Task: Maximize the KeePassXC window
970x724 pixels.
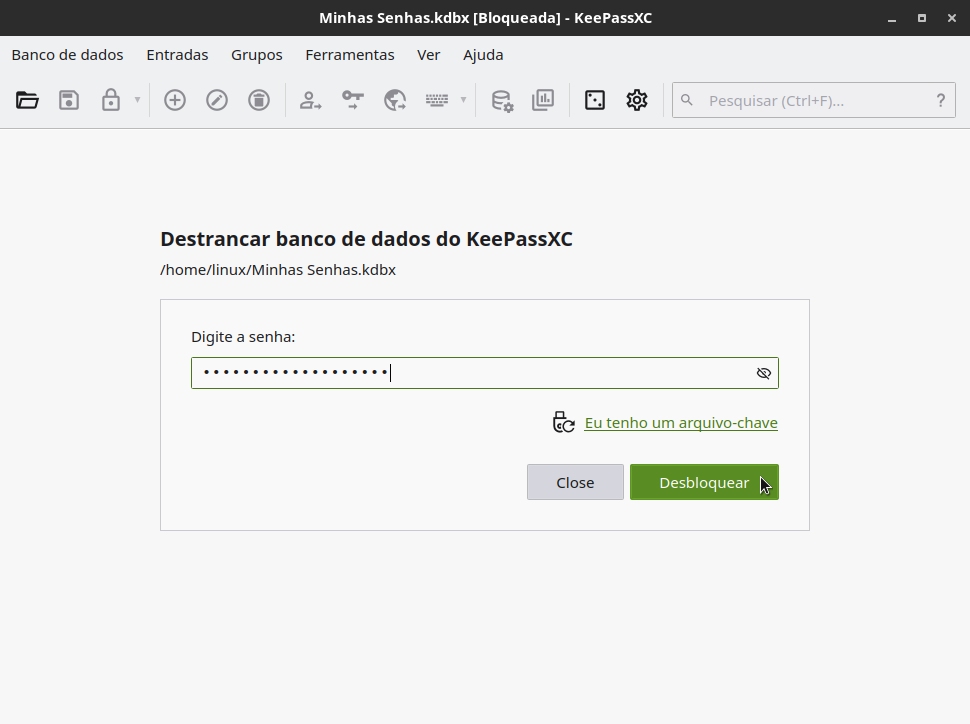Action: click(x=922, y=18)
